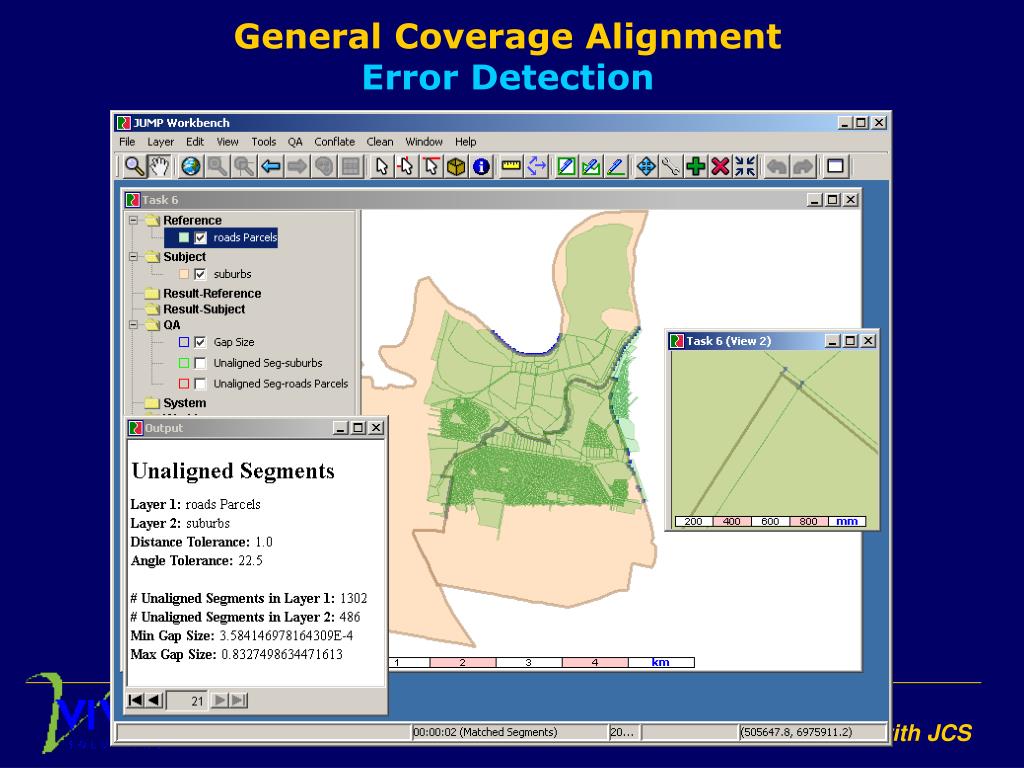Click the green plus toolbar icon

tap(696, 167)
